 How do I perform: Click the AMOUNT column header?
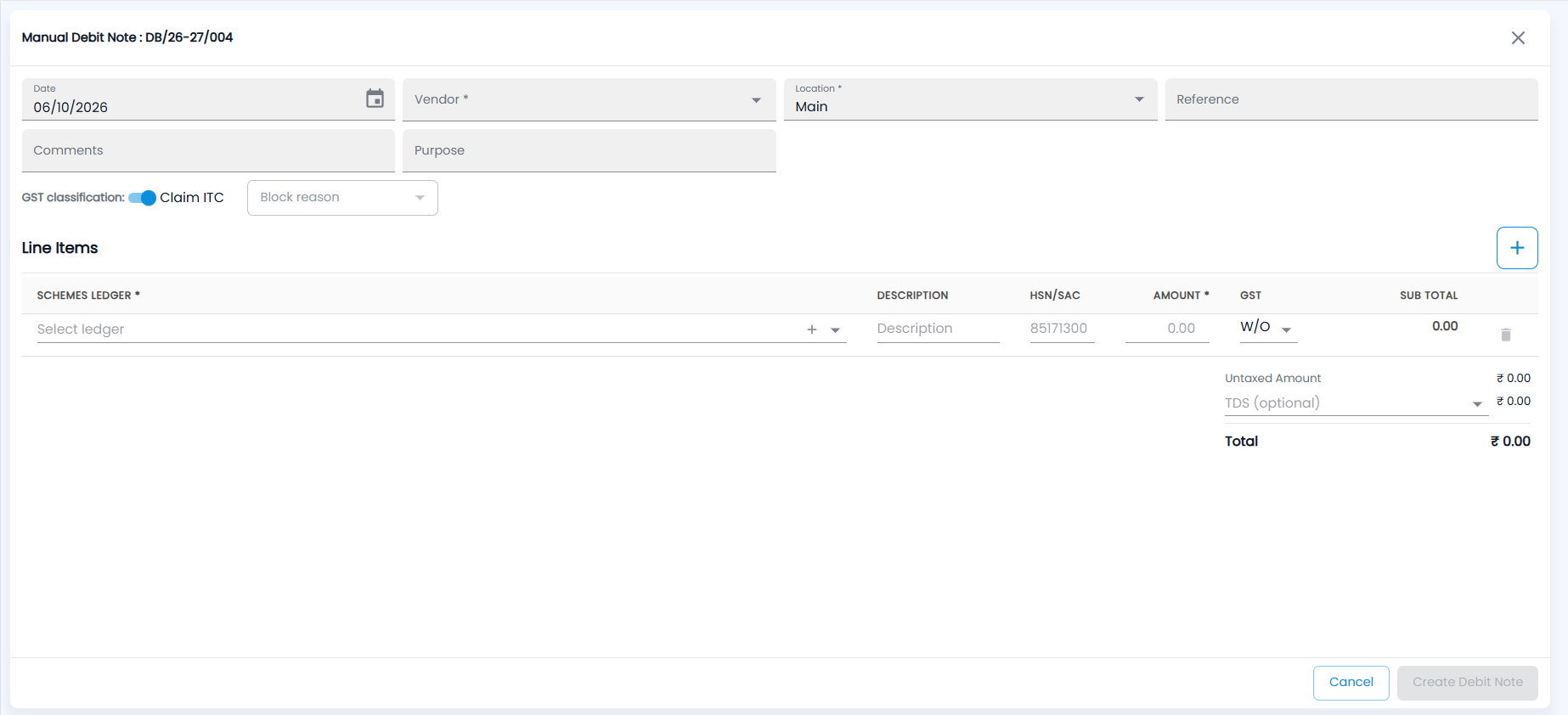(x=1181, y=296)
